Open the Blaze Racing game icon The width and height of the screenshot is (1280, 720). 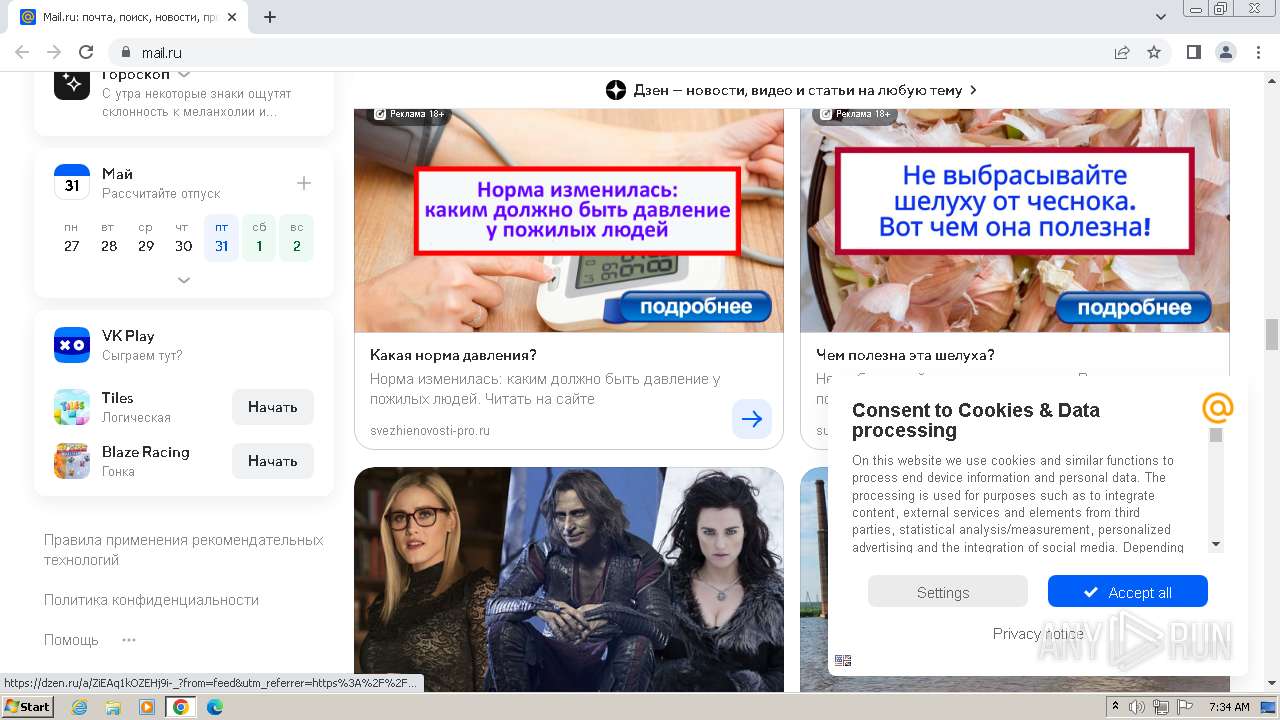(72, 461)
